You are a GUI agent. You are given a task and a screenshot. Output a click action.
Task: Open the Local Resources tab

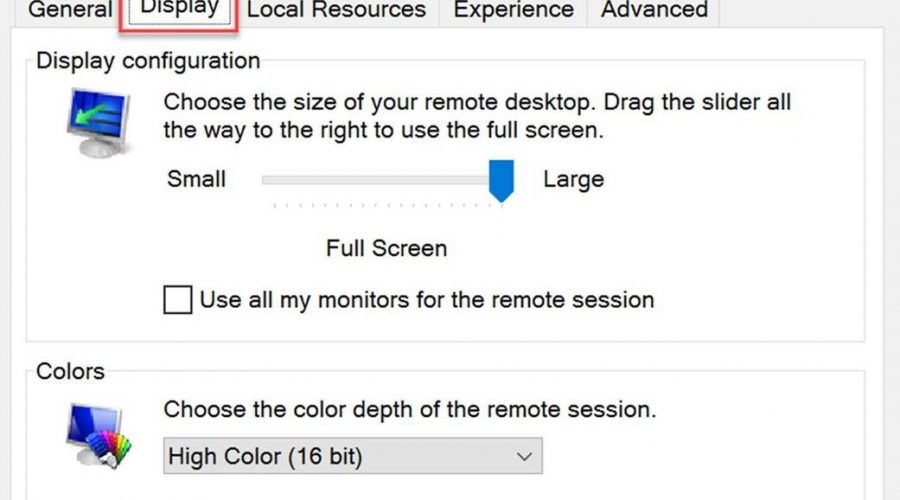tap(336, 11)
